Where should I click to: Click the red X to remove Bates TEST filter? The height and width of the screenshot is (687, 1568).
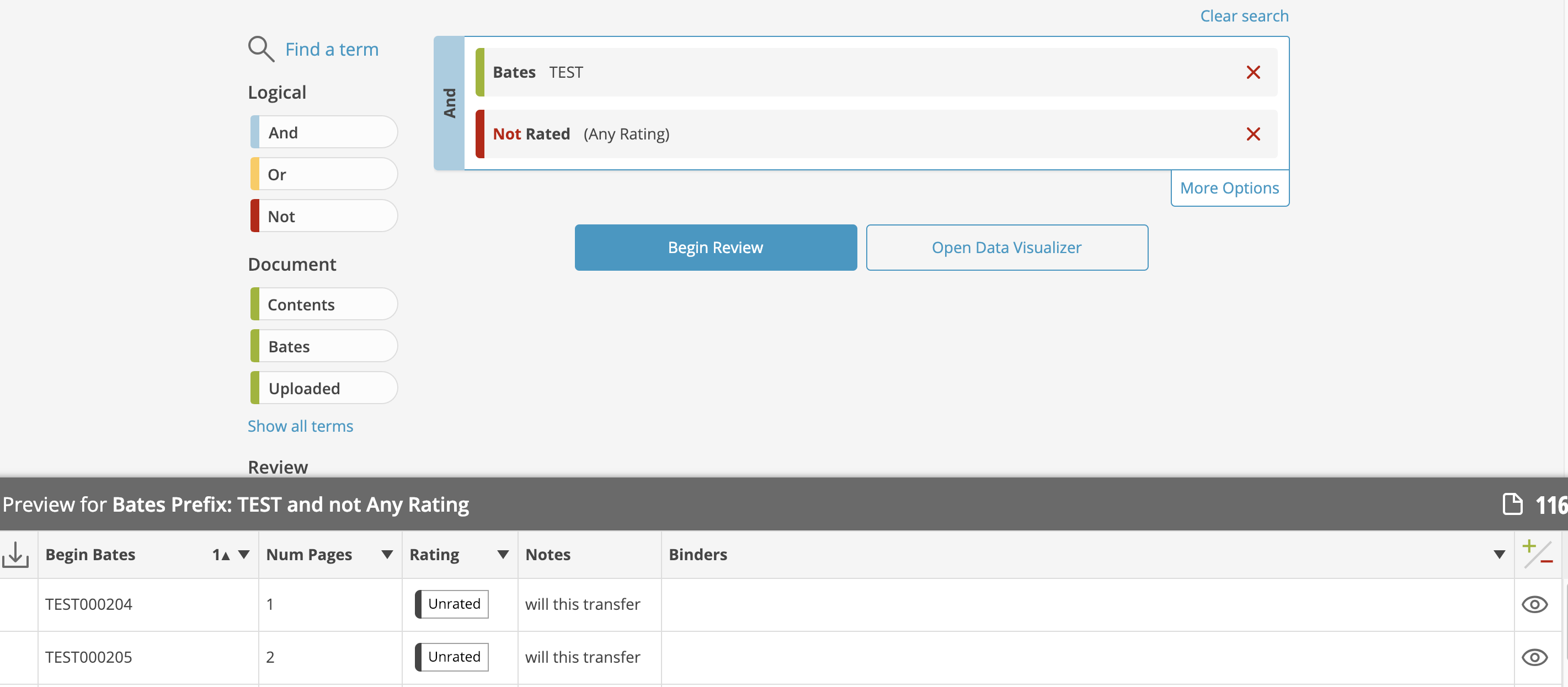click(x=1254, y=72)
